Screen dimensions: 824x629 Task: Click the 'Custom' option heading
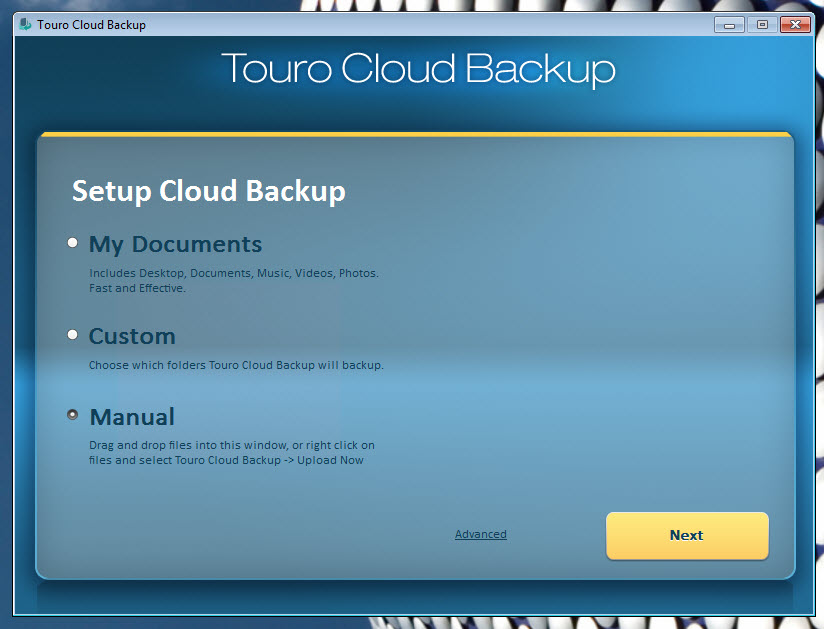(132, 336)
